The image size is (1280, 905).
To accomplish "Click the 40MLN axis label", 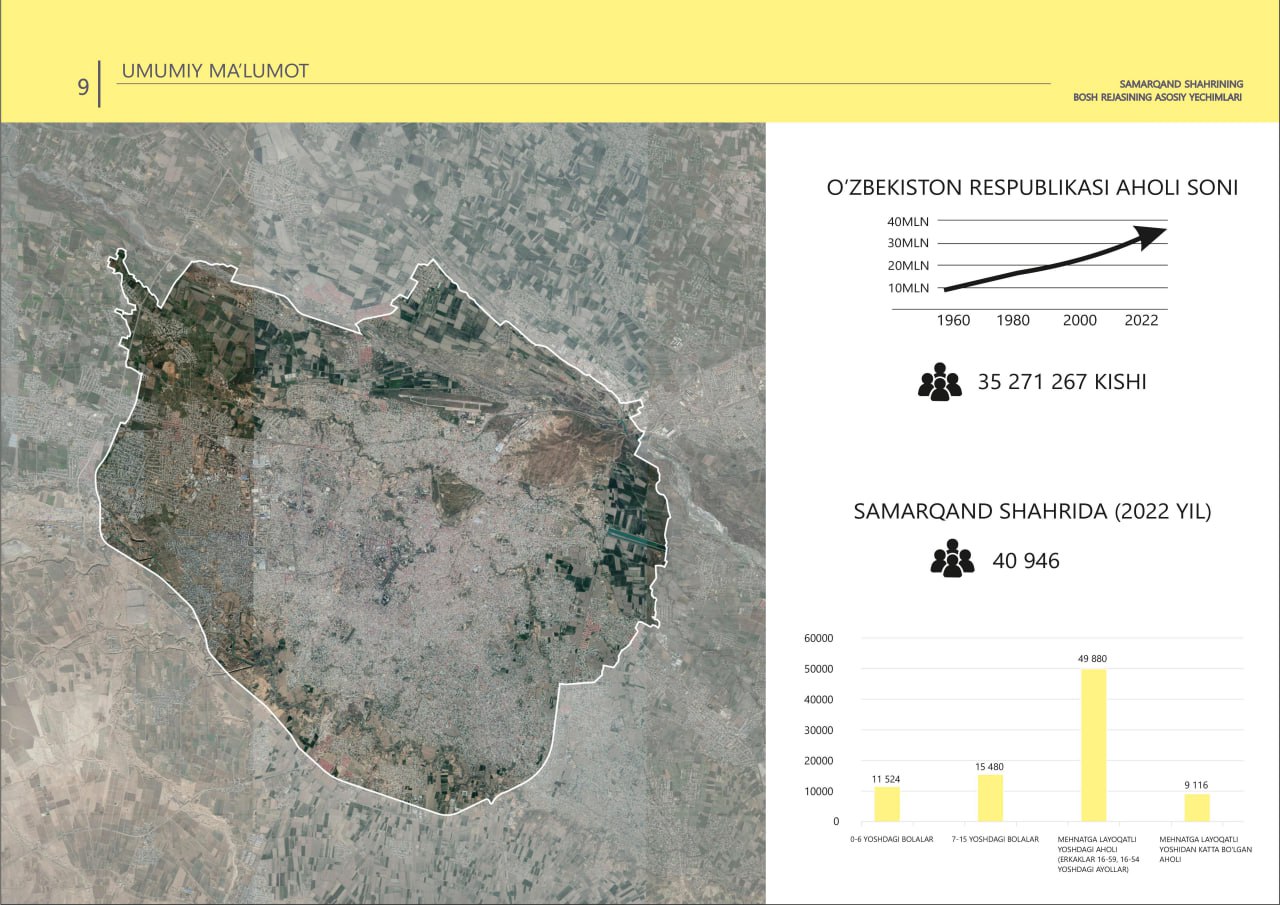I will 907,221.
